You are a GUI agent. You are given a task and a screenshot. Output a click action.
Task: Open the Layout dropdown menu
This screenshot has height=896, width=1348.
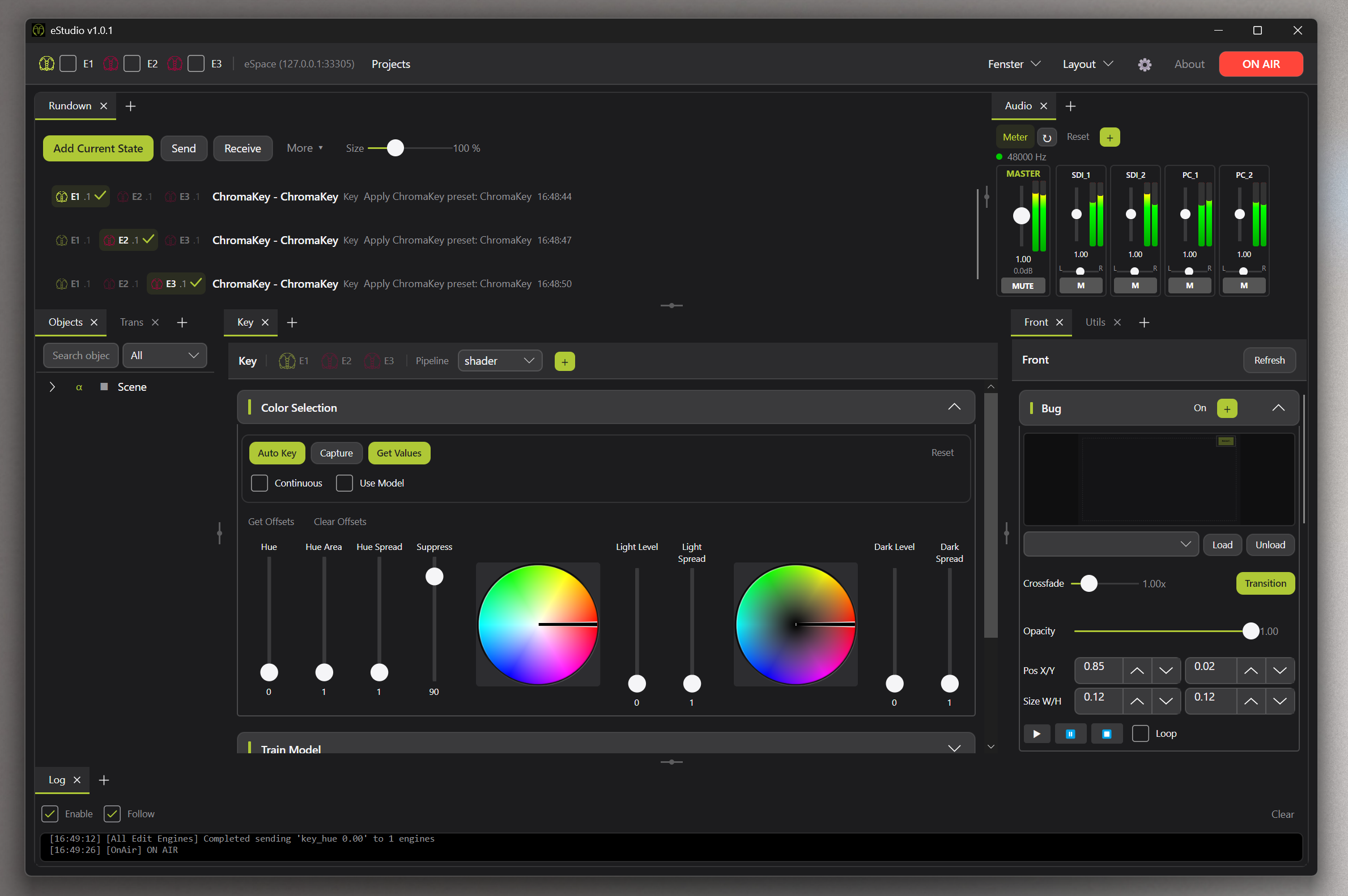point(1087,64)
